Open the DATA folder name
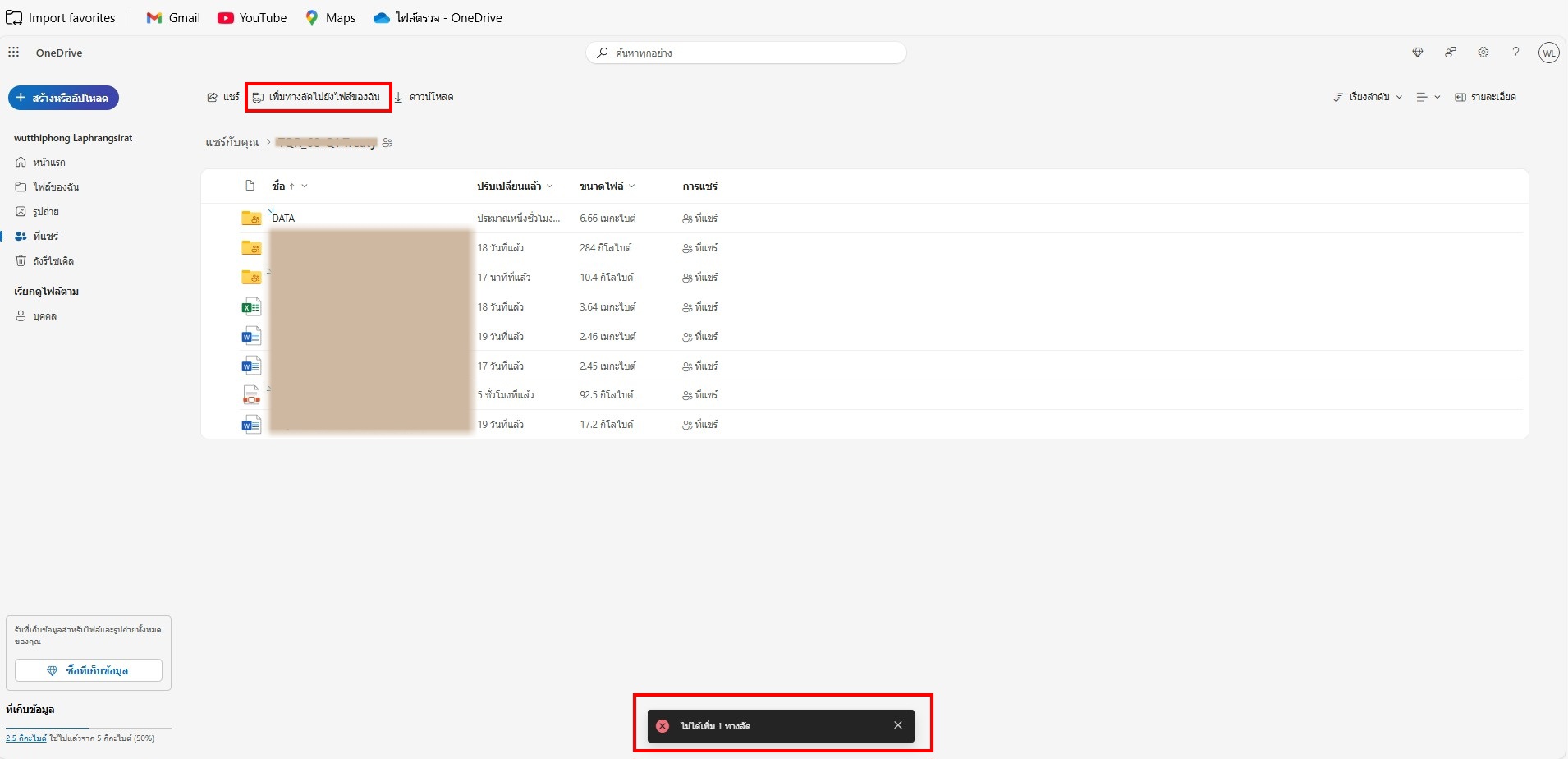The image size is (1568, 759). pos(283,218)
